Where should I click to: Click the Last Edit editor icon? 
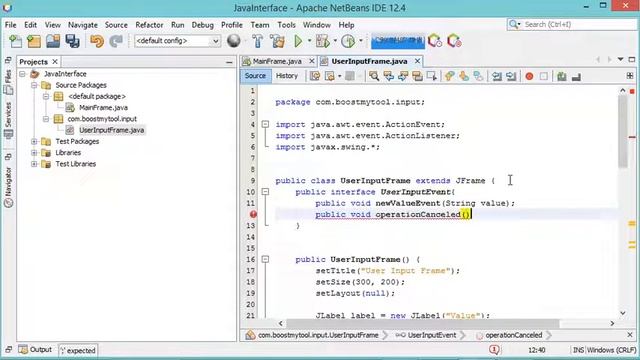coord(315,76)
